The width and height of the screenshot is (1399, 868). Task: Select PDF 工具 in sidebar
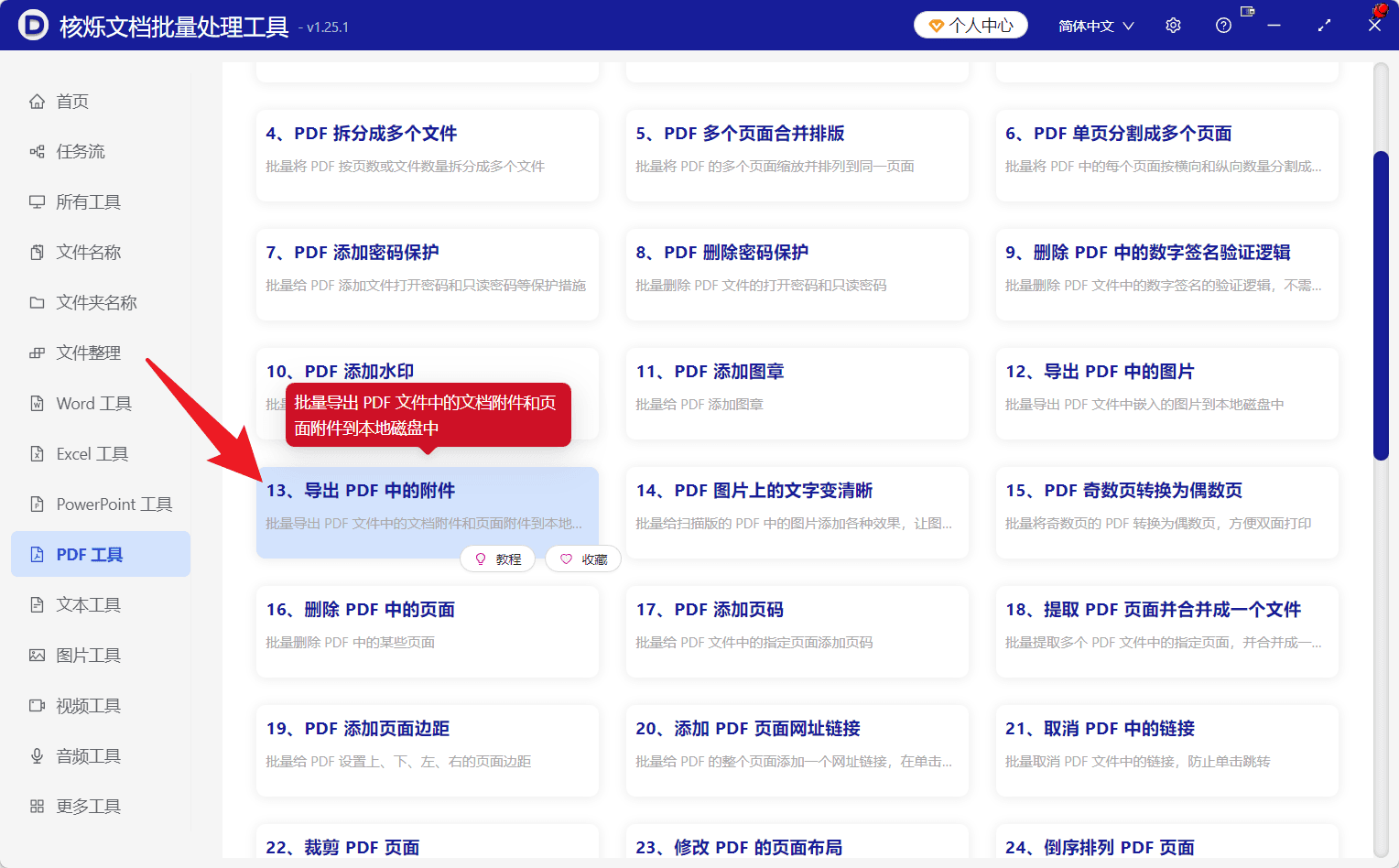tap(101, 554)
